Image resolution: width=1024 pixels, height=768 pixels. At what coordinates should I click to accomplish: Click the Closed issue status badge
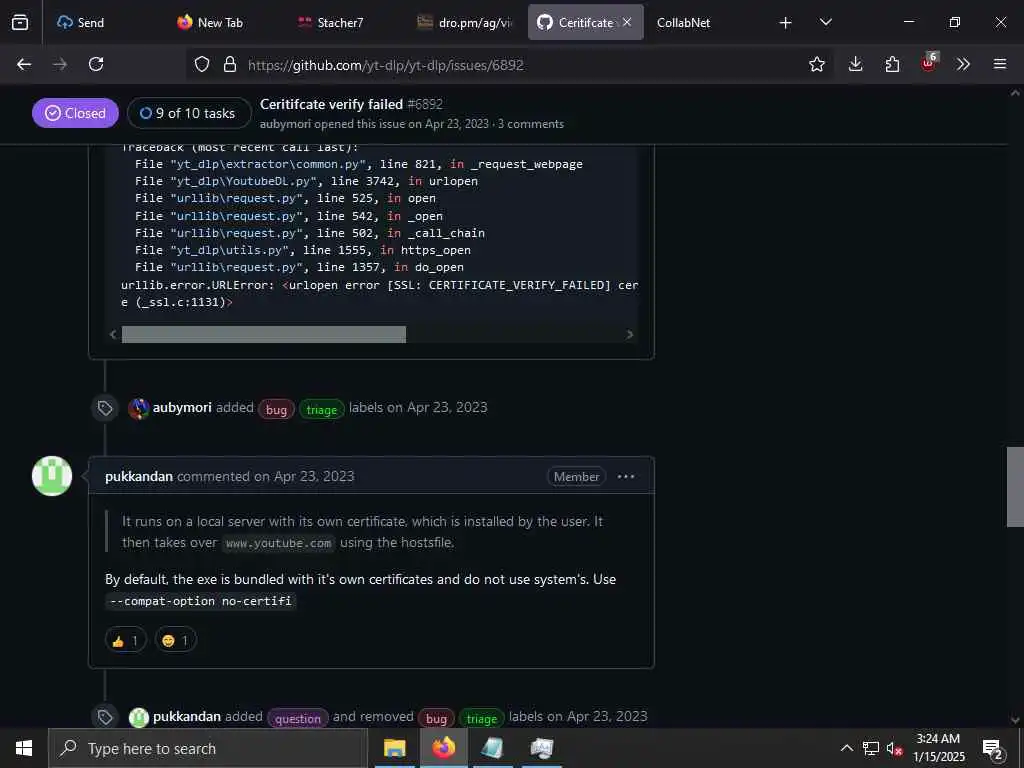75,113
